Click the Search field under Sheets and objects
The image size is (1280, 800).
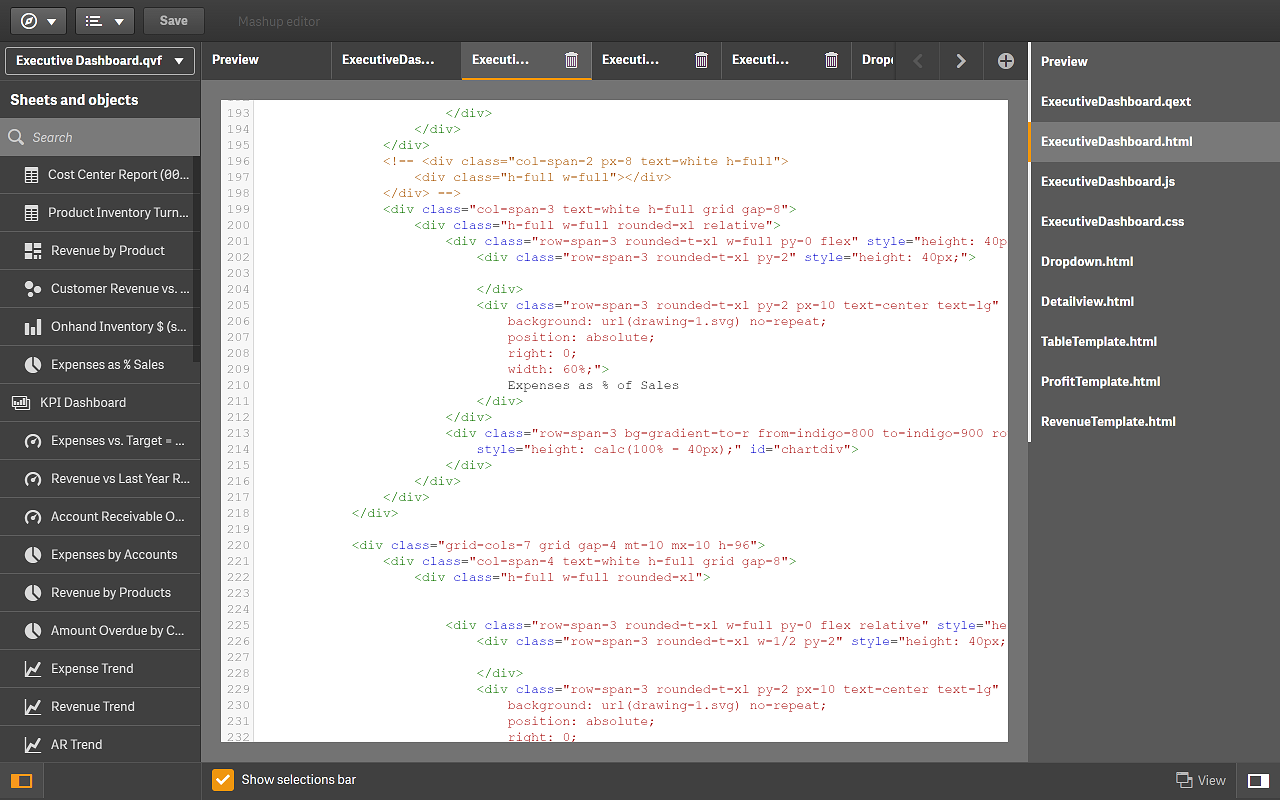(100, 136)
